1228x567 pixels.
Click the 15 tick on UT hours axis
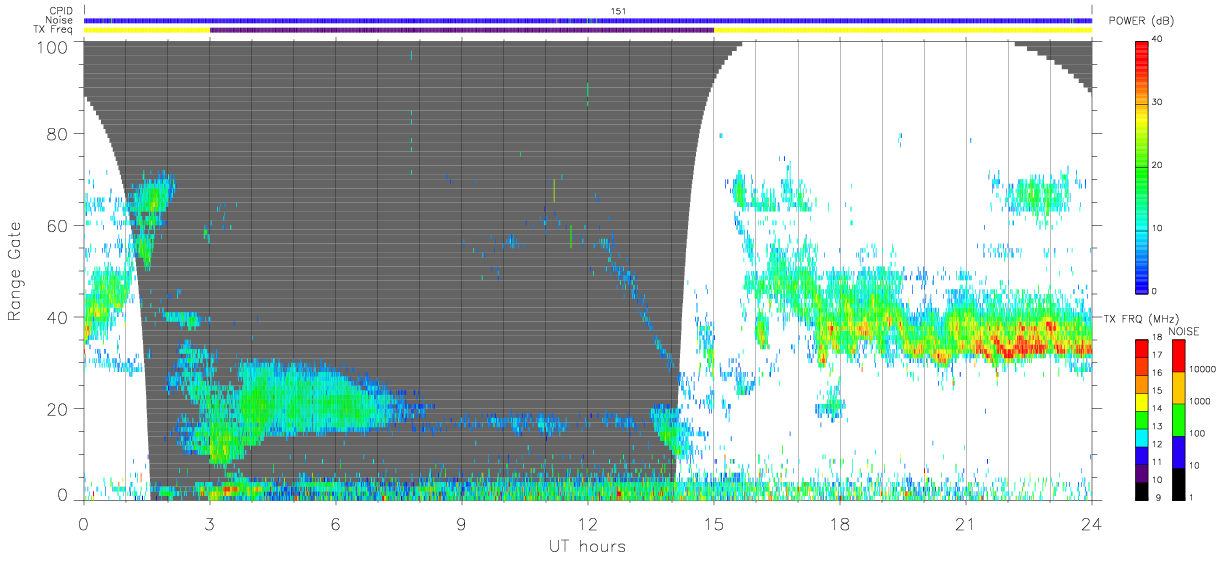click(x=714, y=523)
